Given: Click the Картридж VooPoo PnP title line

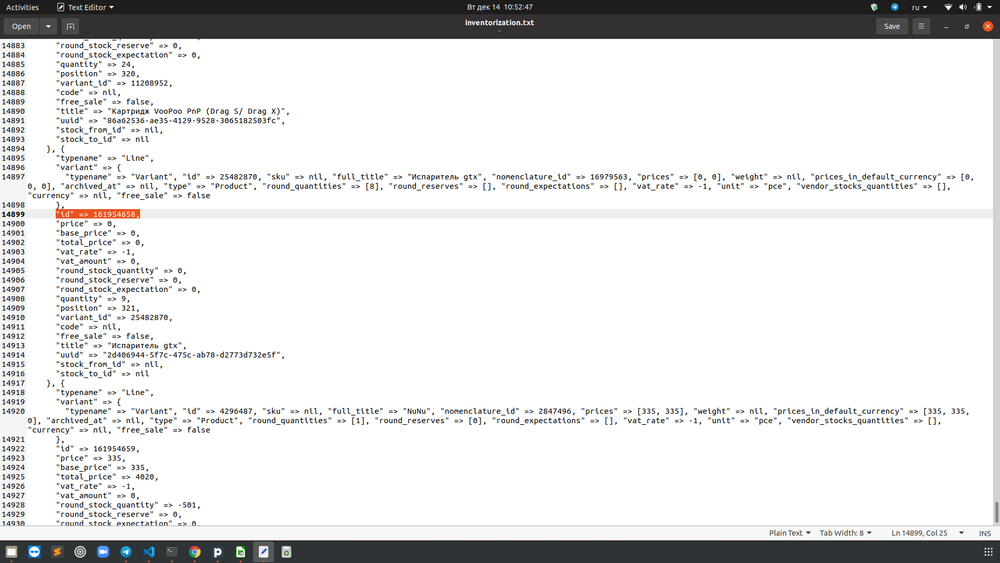Looking at the screenshot, I should pyautogui.click(x=173, y=111).
